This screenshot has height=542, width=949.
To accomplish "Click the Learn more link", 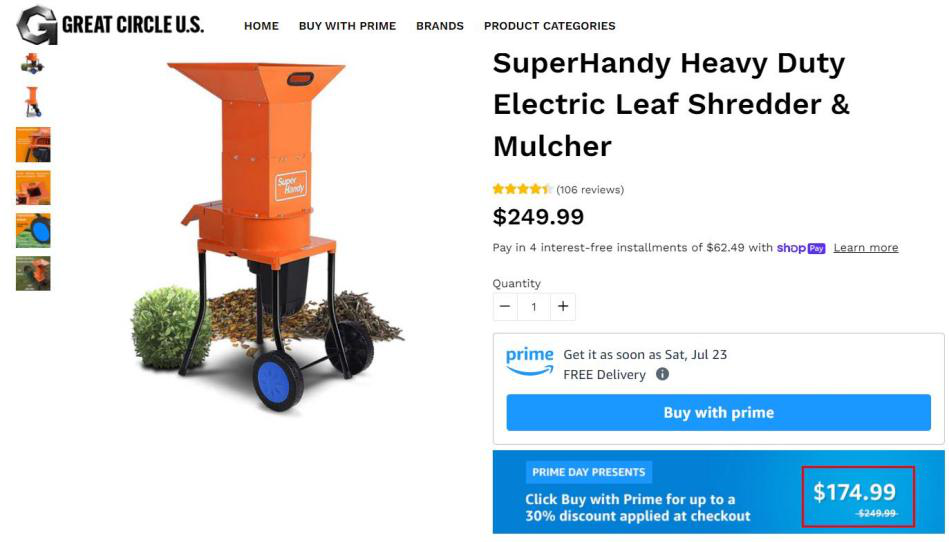I will 865,248.
